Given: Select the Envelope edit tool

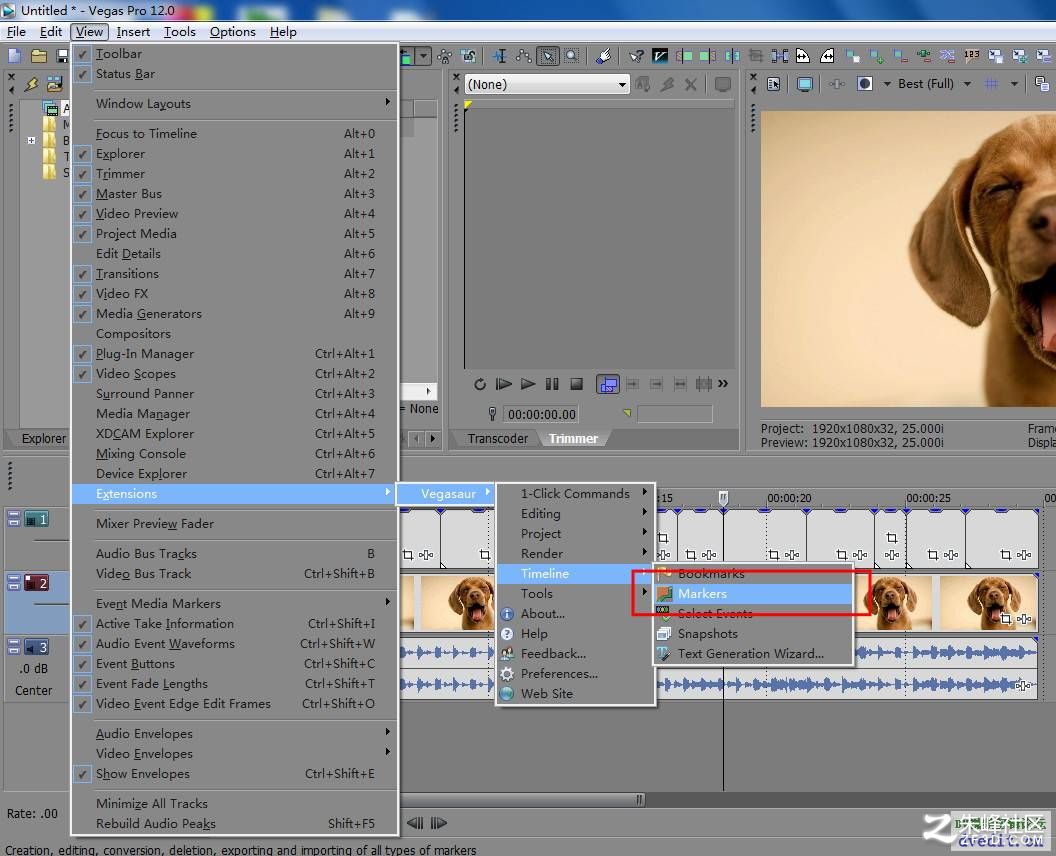Looking at the screenshot, I should (524, 56).
